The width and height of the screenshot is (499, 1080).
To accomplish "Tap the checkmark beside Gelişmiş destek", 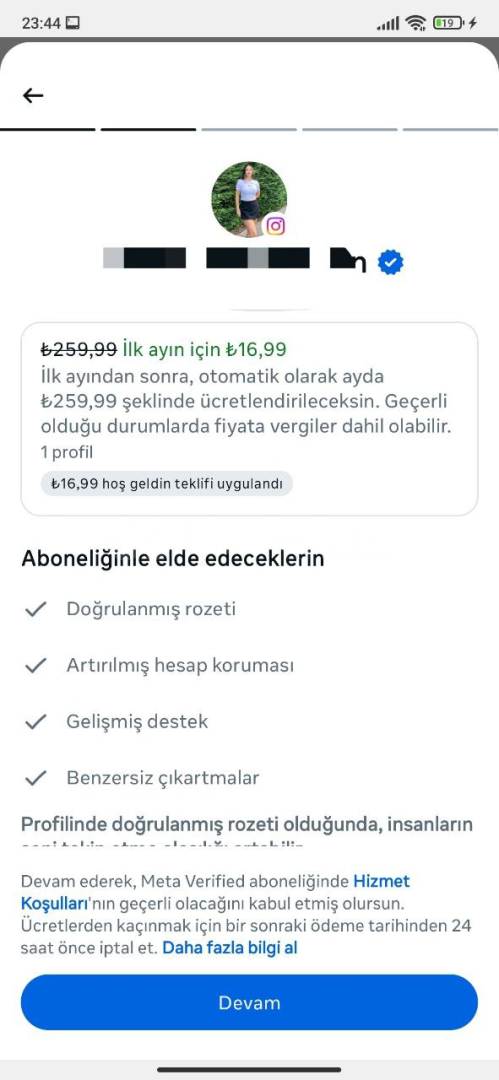I will click(35, 722).
